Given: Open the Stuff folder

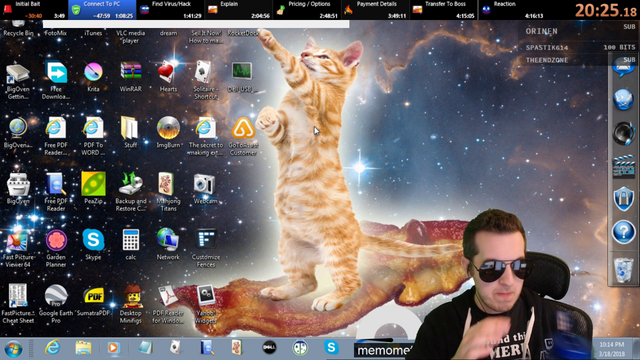Looking at the screenshot, I should (x=130, y=128).
